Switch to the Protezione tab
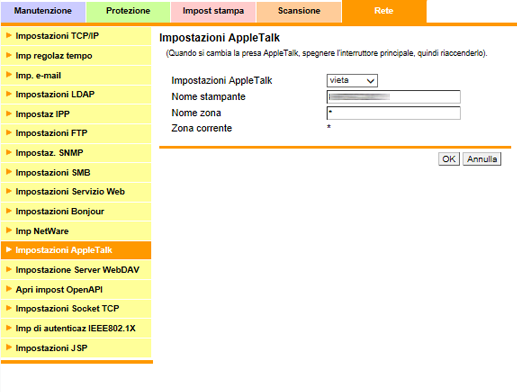This screenshot has width=517, height=392. point(128,11)
